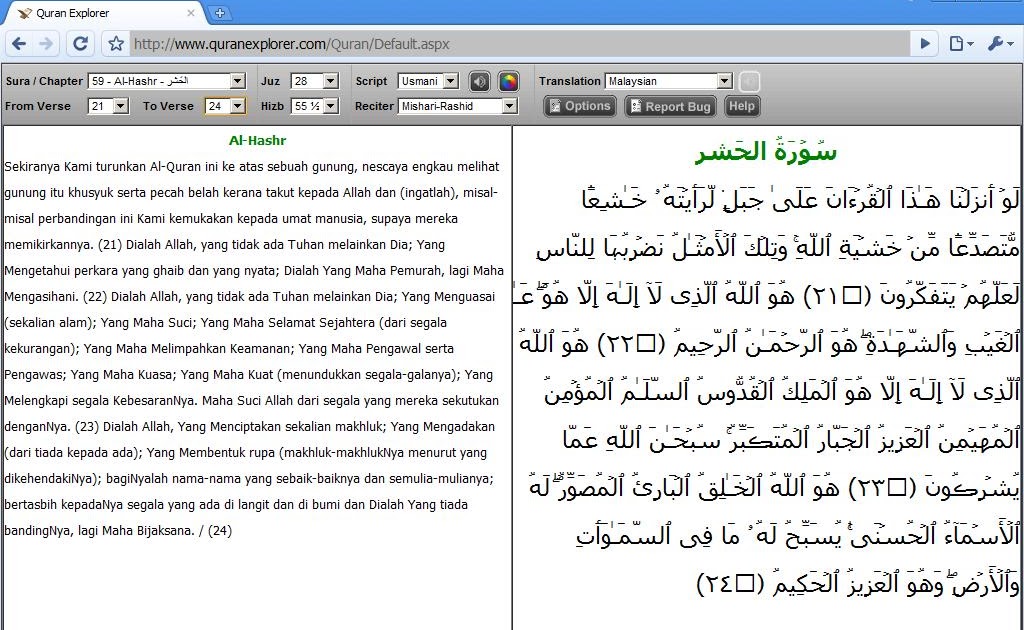Image resolution: width=1024 pixels, height=630 pixels.
Task: Open the wrench settings menu
Action: (x=1000, y=44)
